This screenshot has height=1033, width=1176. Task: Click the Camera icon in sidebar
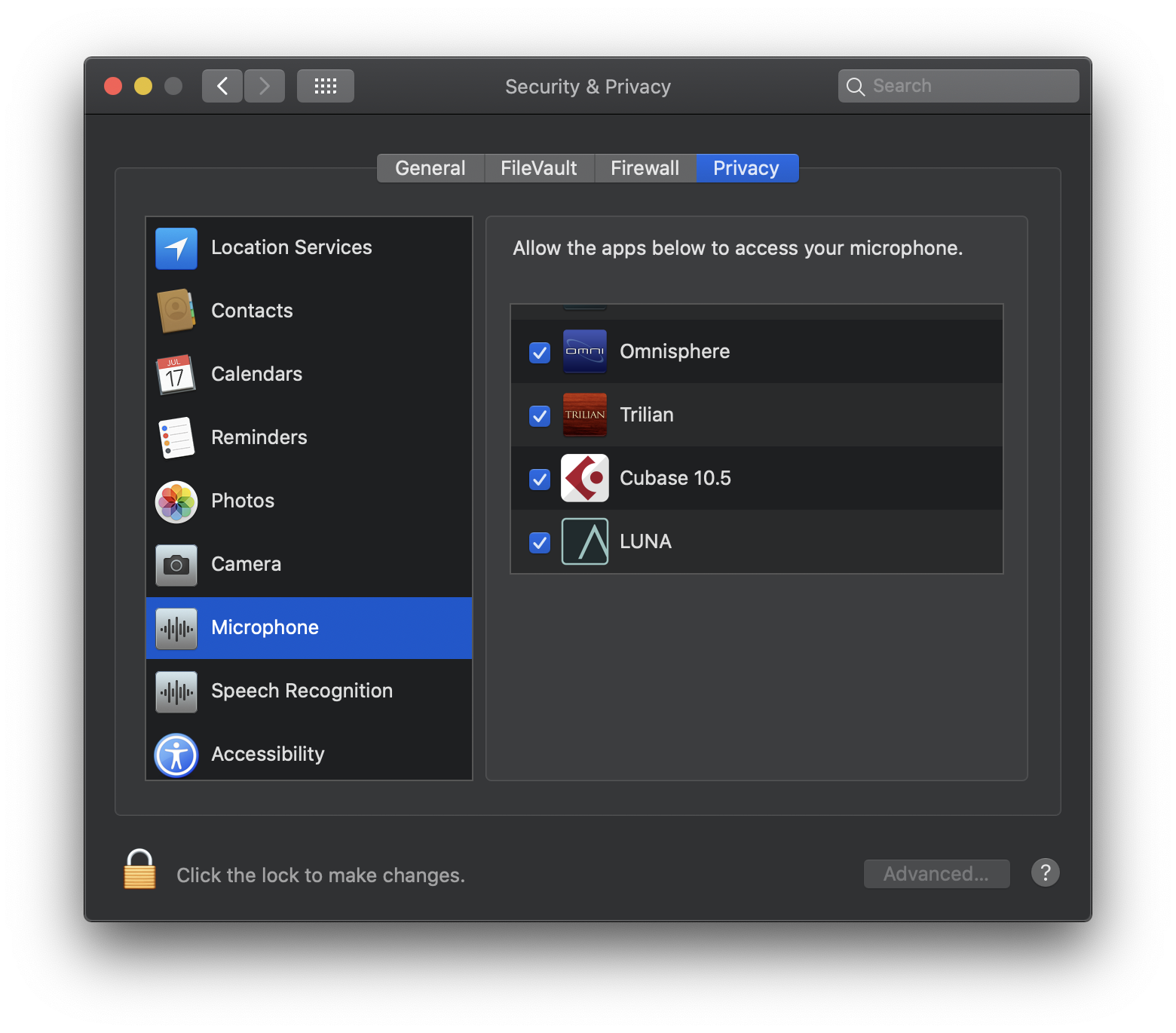[x=176, y=565]
